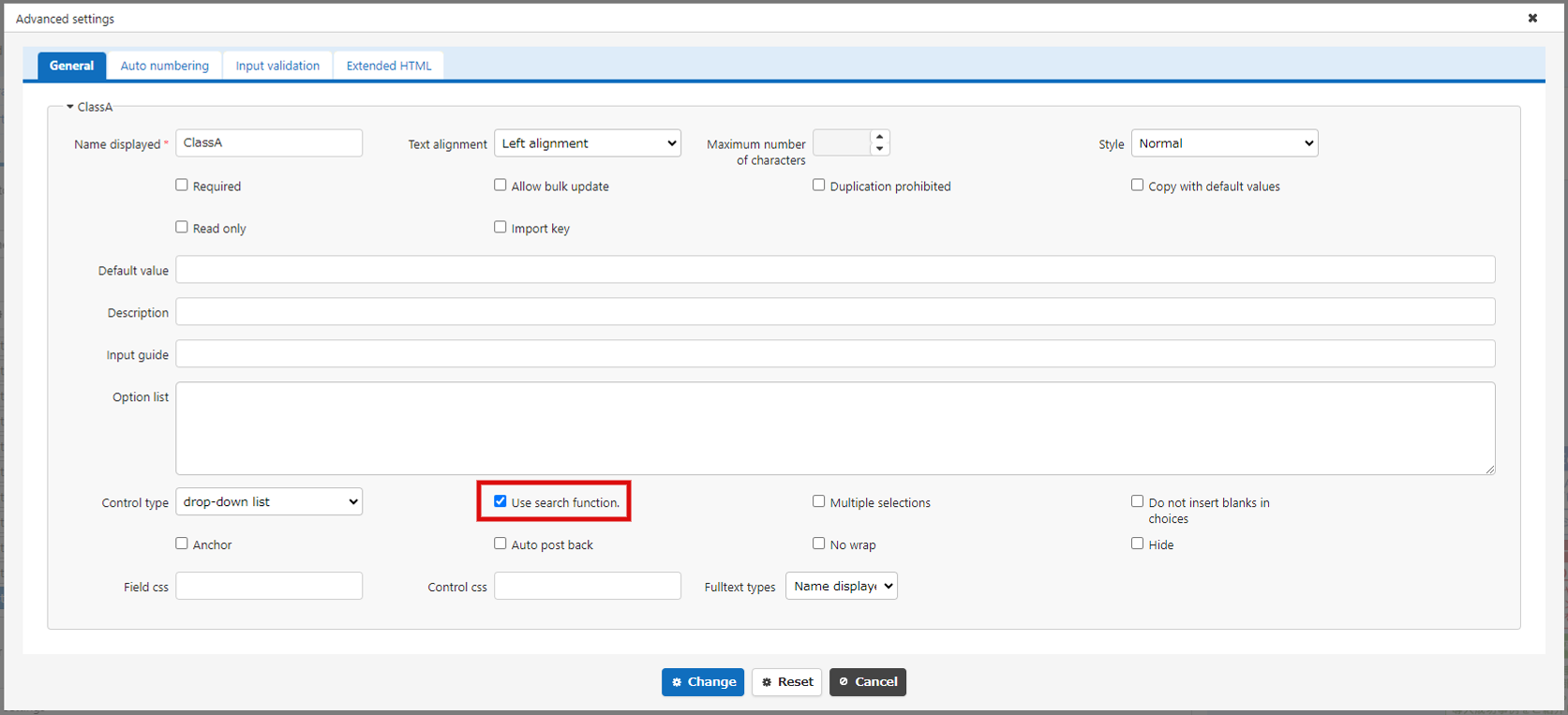Open the Control type dropdown

pyautogui.click(x=269, y=501)
